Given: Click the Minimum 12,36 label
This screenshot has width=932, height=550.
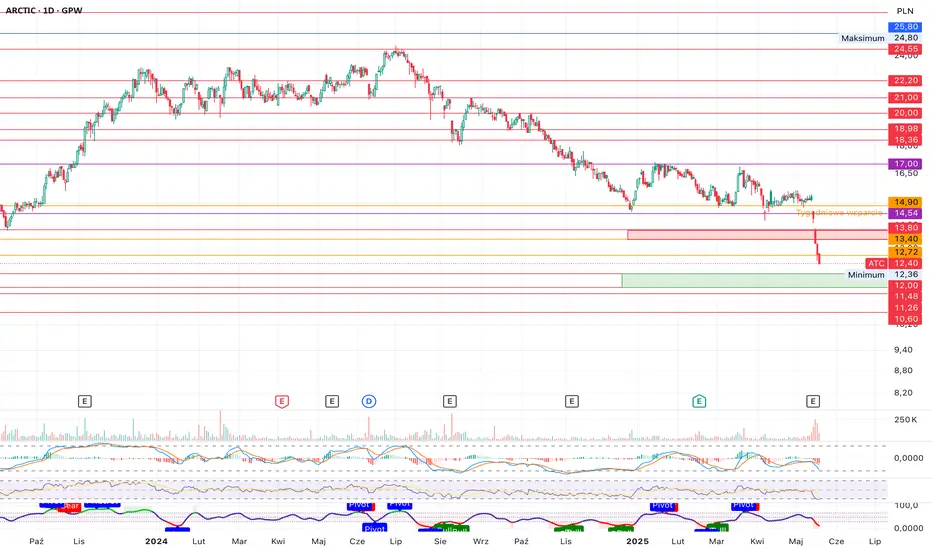Looking at the screenshot, I should 884,275.
